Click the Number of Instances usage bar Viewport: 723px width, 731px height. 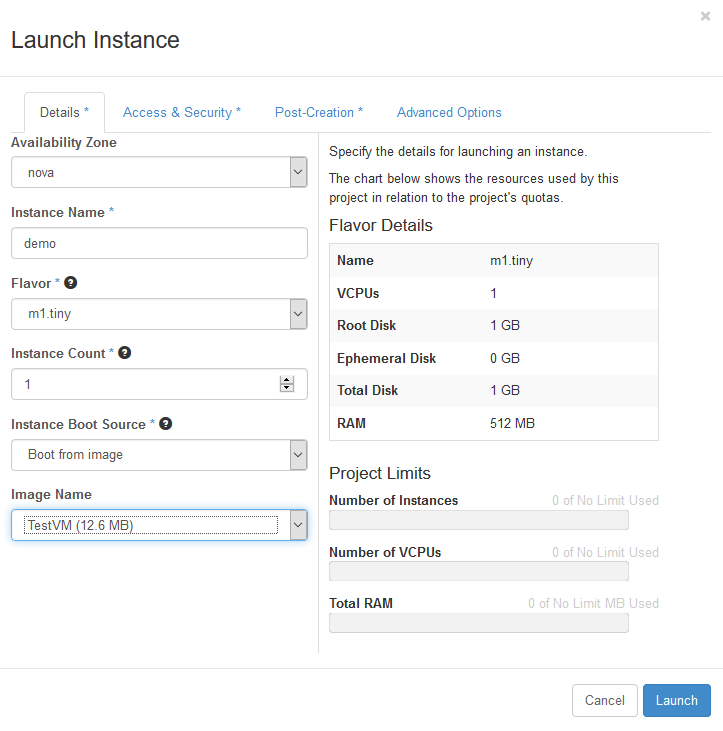[478, 520]
